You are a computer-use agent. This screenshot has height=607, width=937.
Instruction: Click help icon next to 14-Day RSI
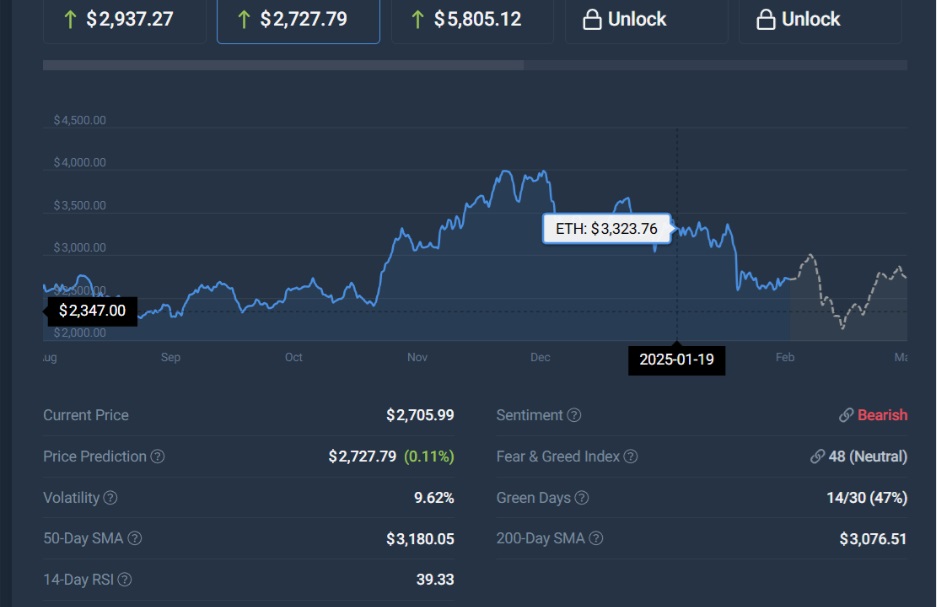pyautogui.click(x=124, y=580)
